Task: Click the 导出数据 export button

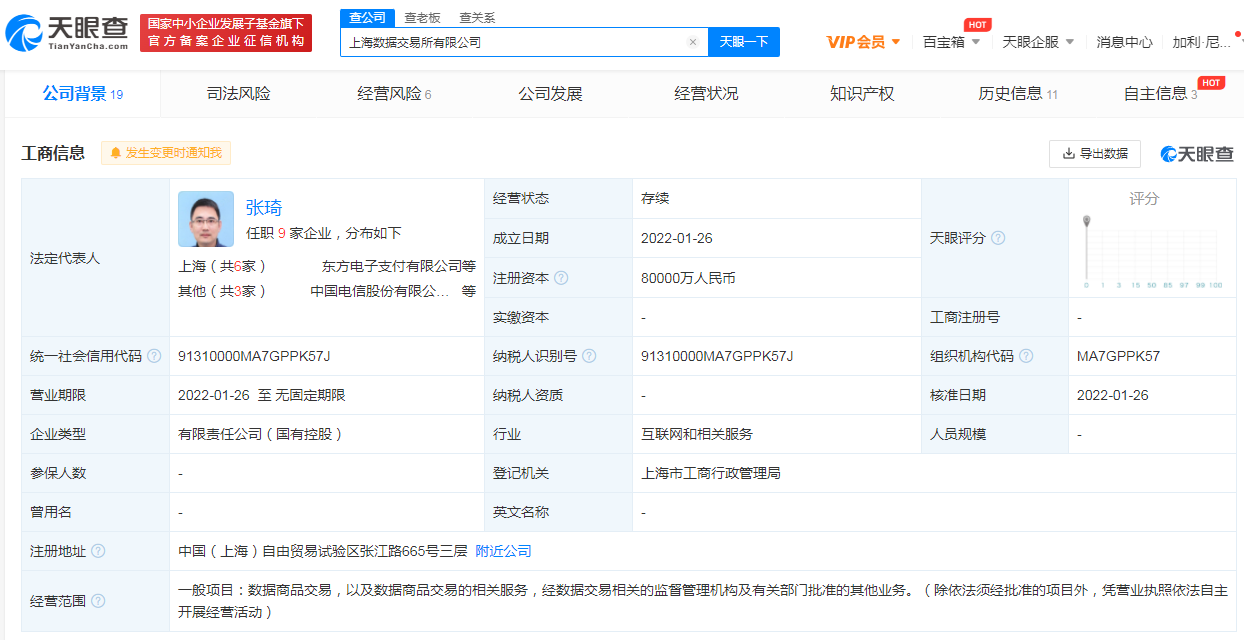Action: point(1095,153)
